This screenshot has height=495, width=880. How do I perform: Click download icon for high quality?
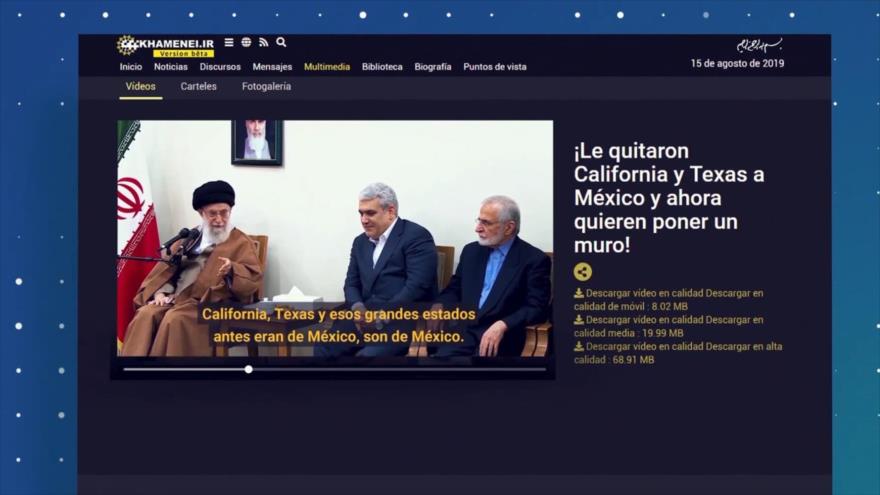[x=579, y=347]
